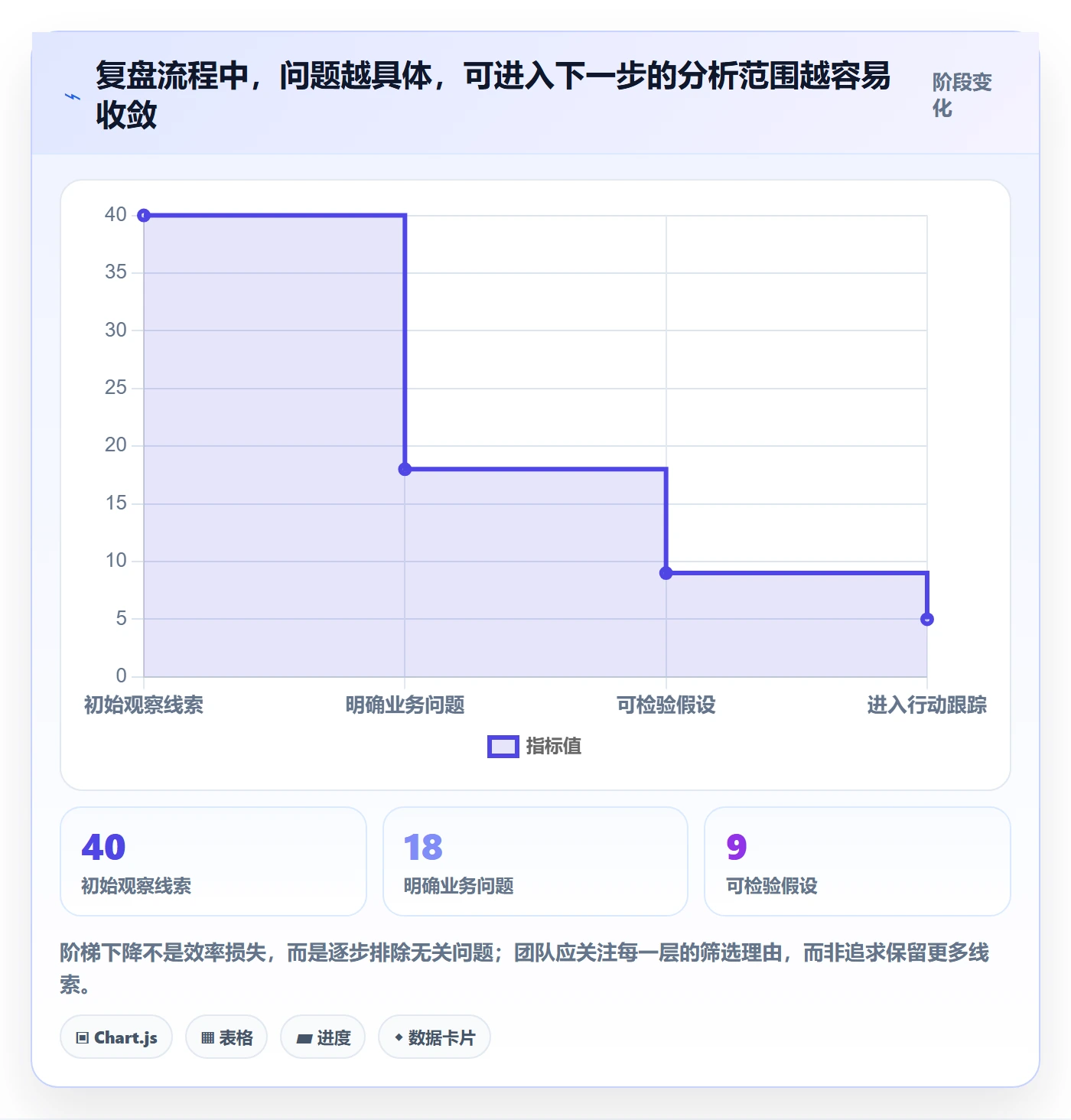Click the 表格 chip grid icon

(x=207, y=1038)
